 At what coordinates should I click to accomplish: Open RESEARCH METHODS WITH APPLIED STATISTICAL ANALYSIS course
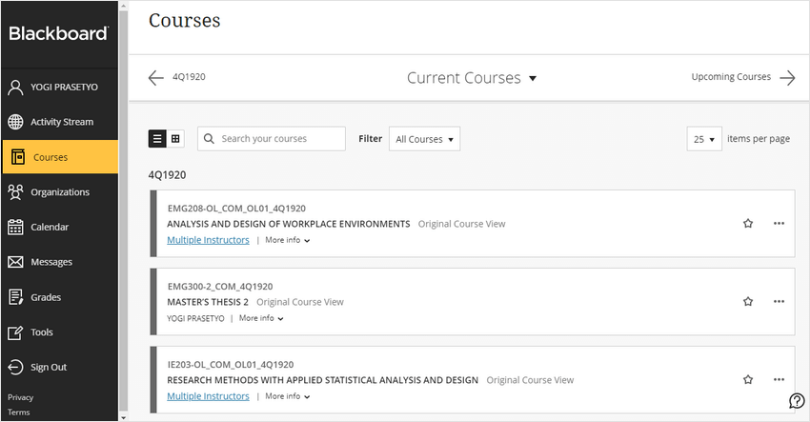pos(322,380)
